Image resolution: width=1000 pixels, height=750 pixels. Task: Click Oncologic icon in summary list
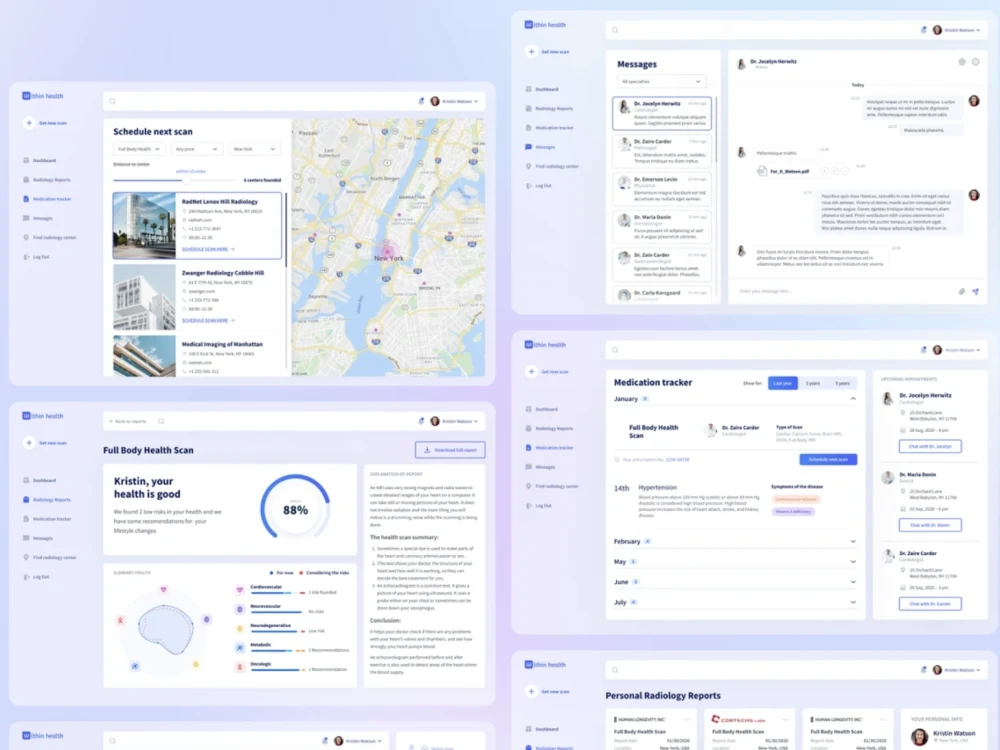[240, 667]
